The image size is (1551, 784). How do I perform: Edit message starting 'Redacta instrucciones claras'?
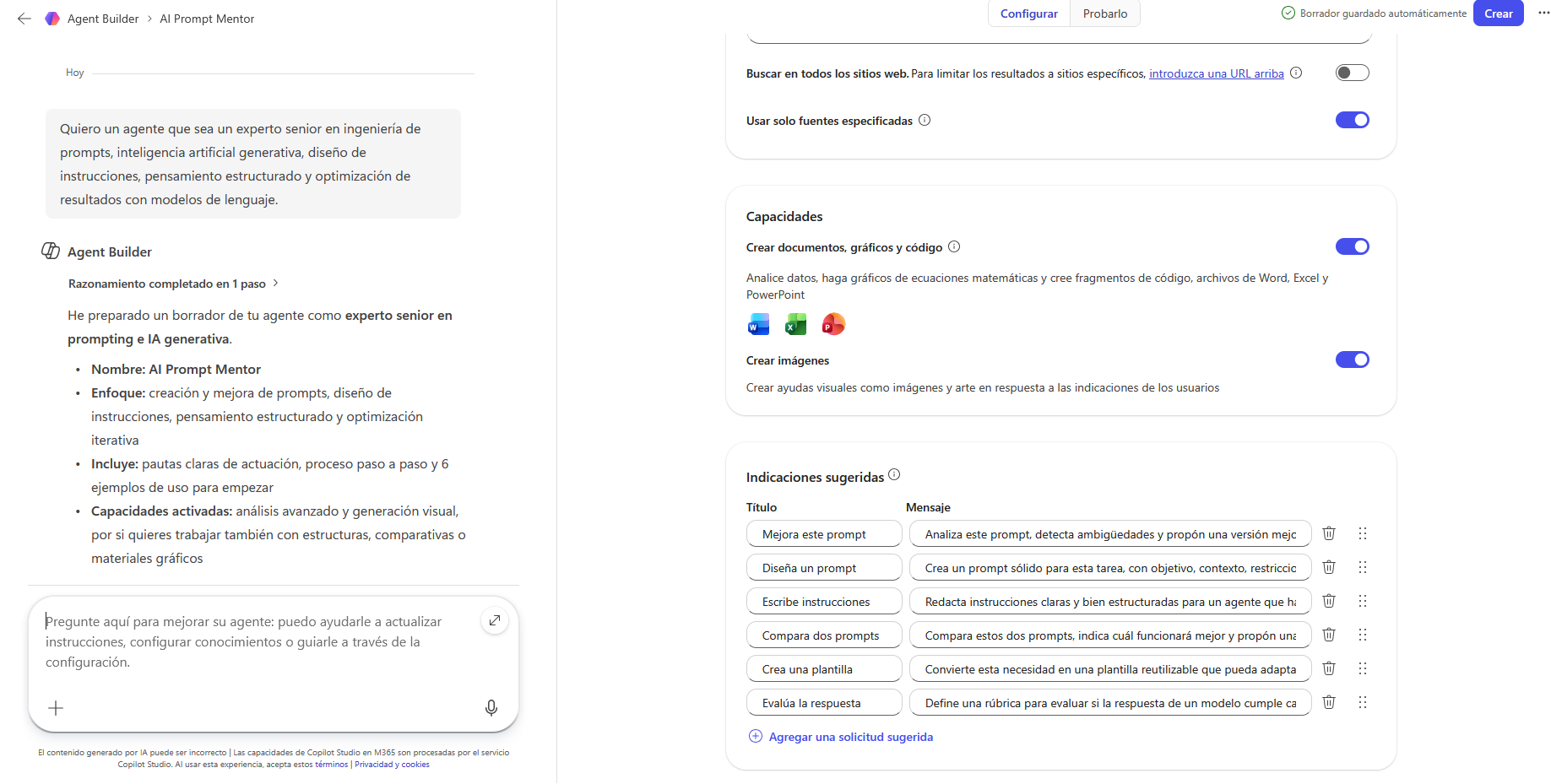[1110, 601]
